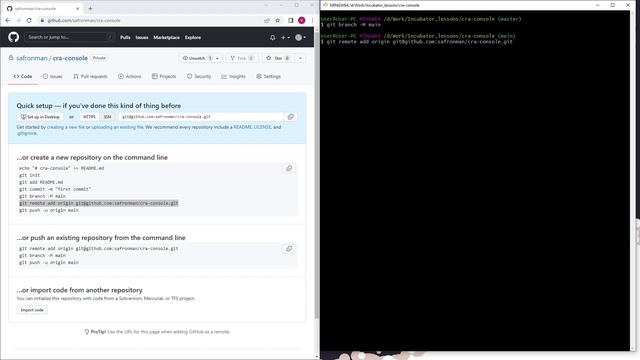Go back in the browser
This screenshot has width=640, height=360.
[8, 20]
